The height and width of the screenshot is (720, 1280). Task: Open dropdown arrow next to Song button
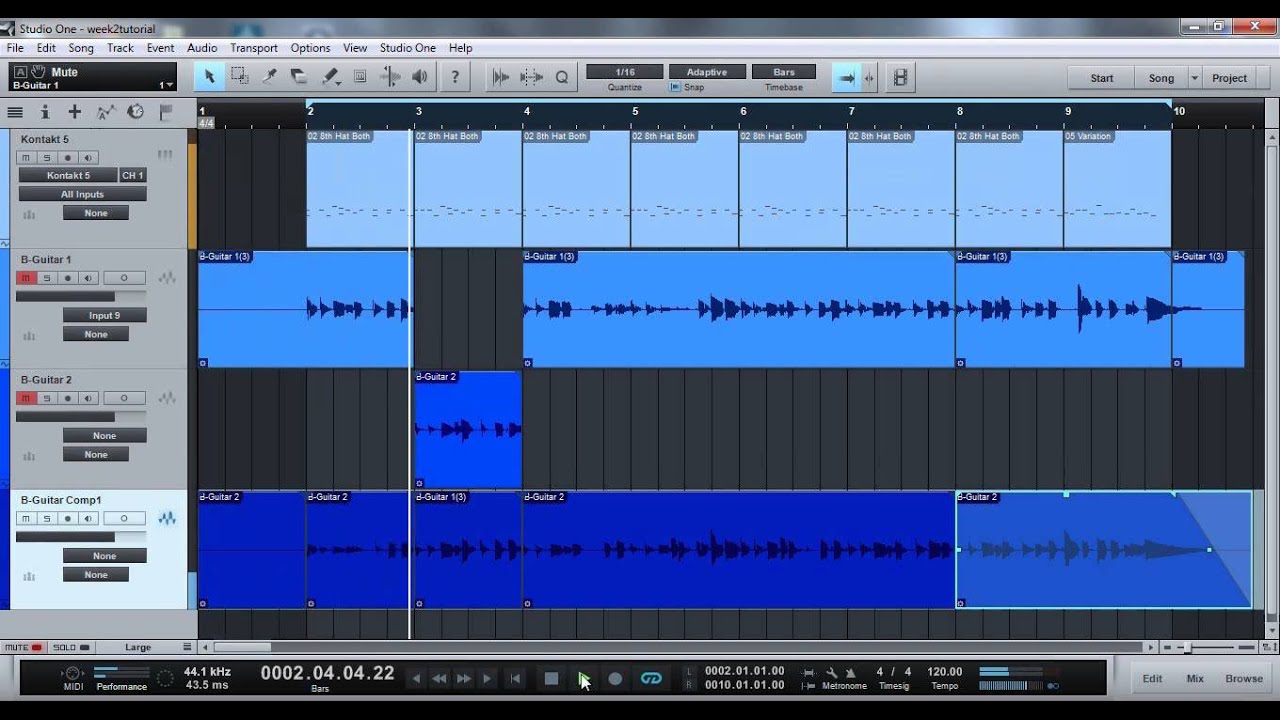[1194, 78]
